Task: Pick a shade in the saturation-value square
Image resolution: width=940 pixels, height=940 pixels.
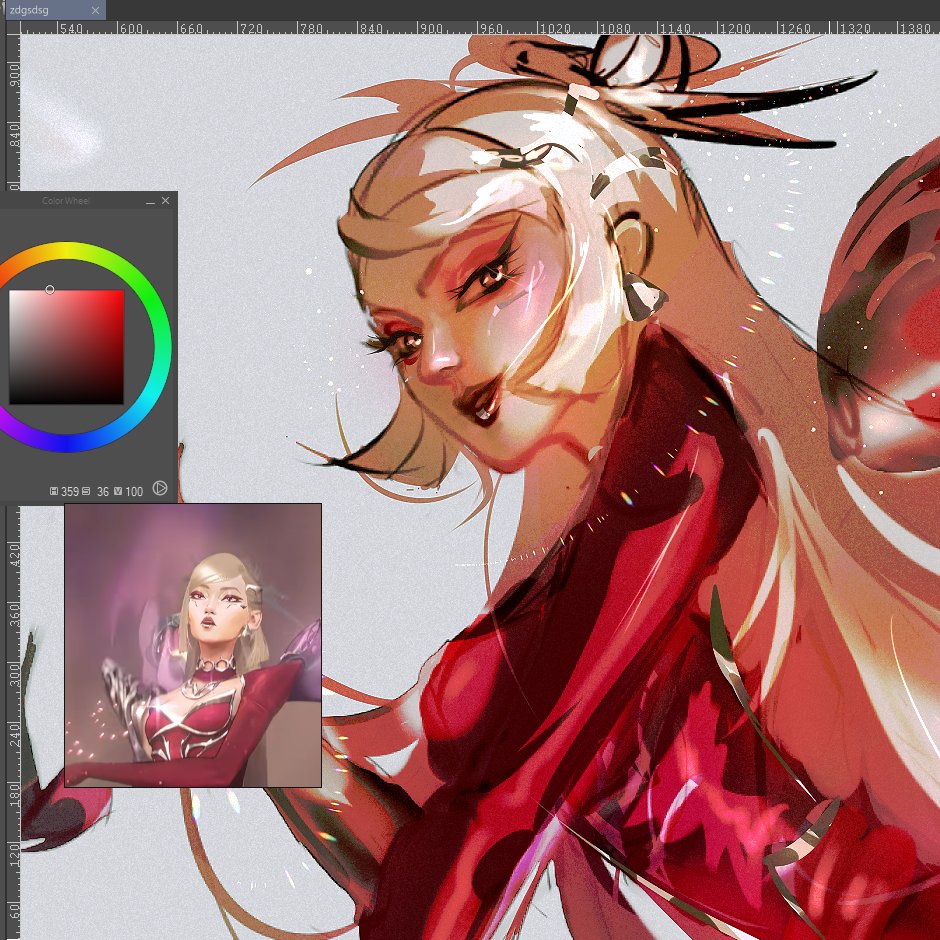Action: coord(67,347)
